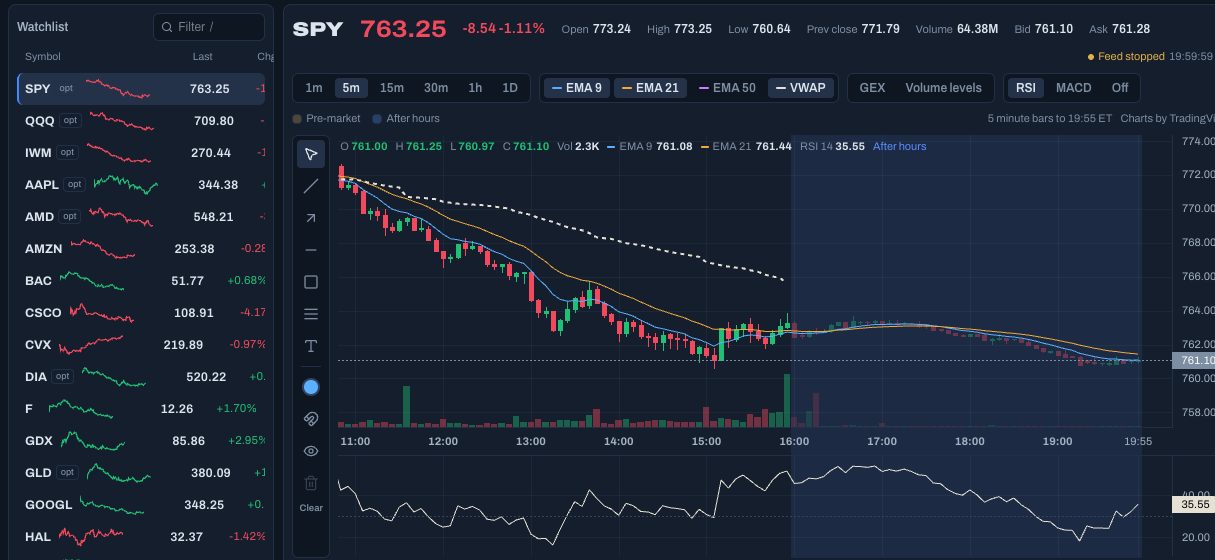Select the text annotation tool
The width and height of the screenshot is (1215, 560).
coord(311,346)
